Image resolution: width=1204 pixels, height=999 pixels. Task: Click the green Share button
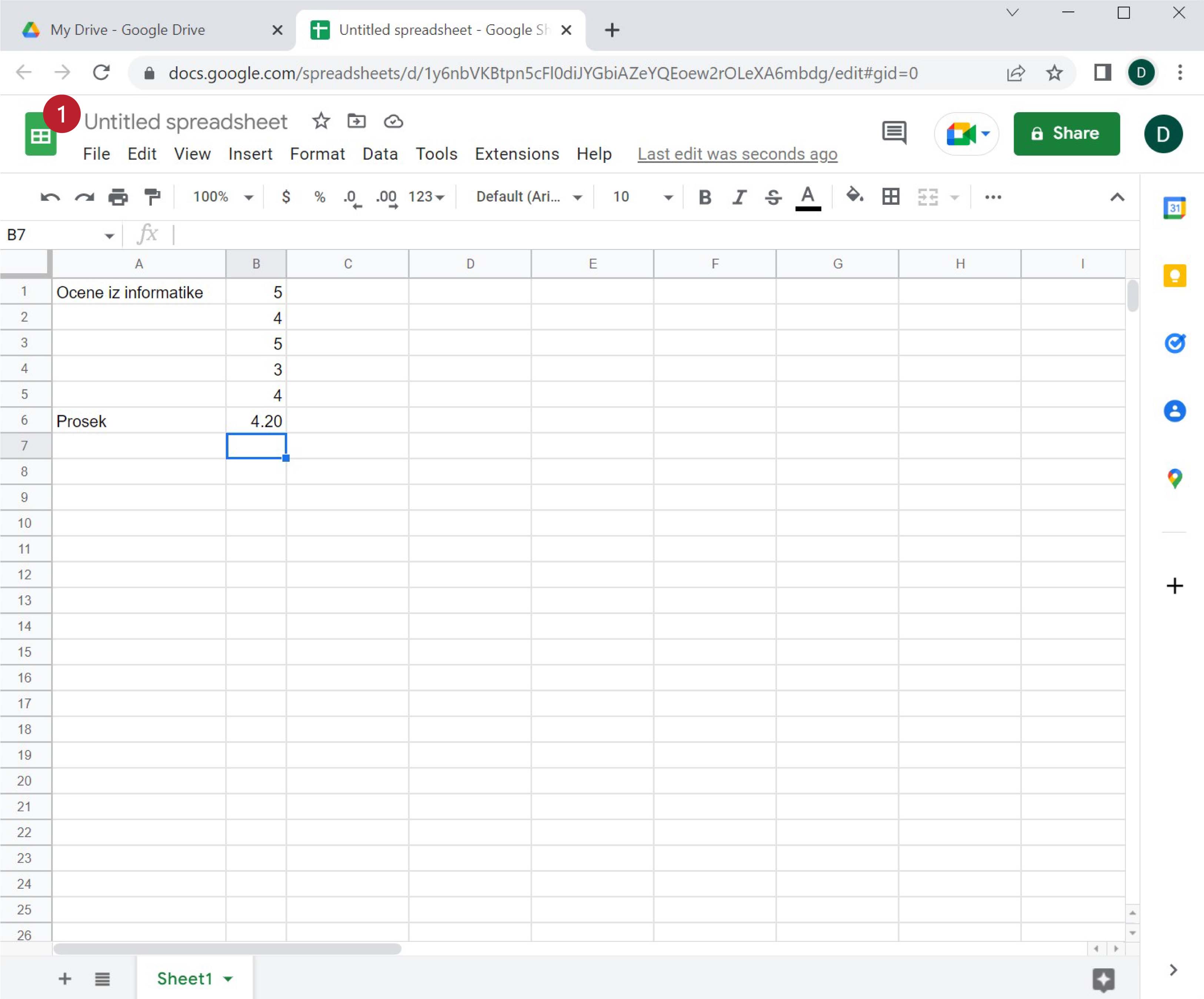1066,134
